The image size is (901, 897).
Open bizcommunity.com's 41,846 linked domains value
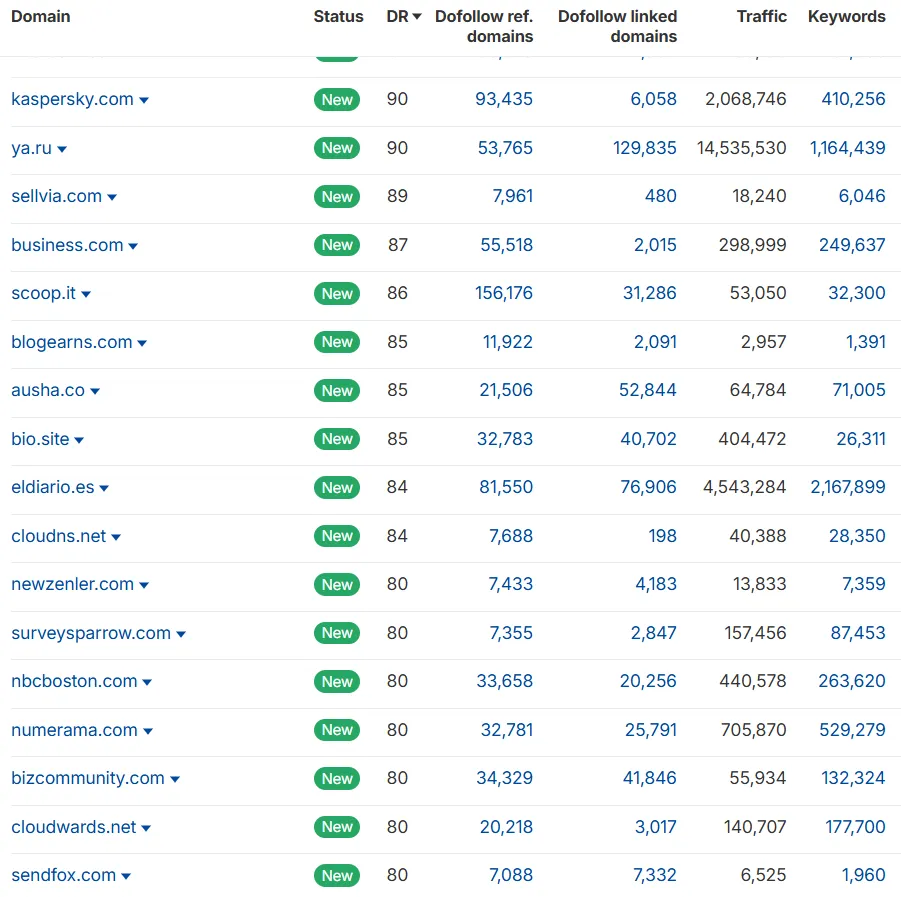[x=650, y=779]
